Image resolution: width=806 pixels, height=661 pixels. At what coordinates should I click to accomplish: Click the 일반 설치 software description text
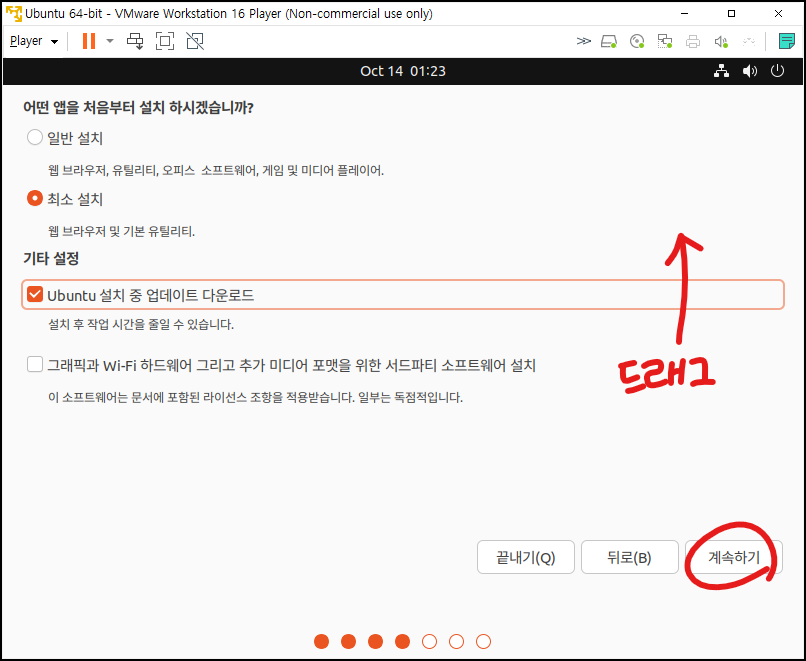[x=216, y=170]
